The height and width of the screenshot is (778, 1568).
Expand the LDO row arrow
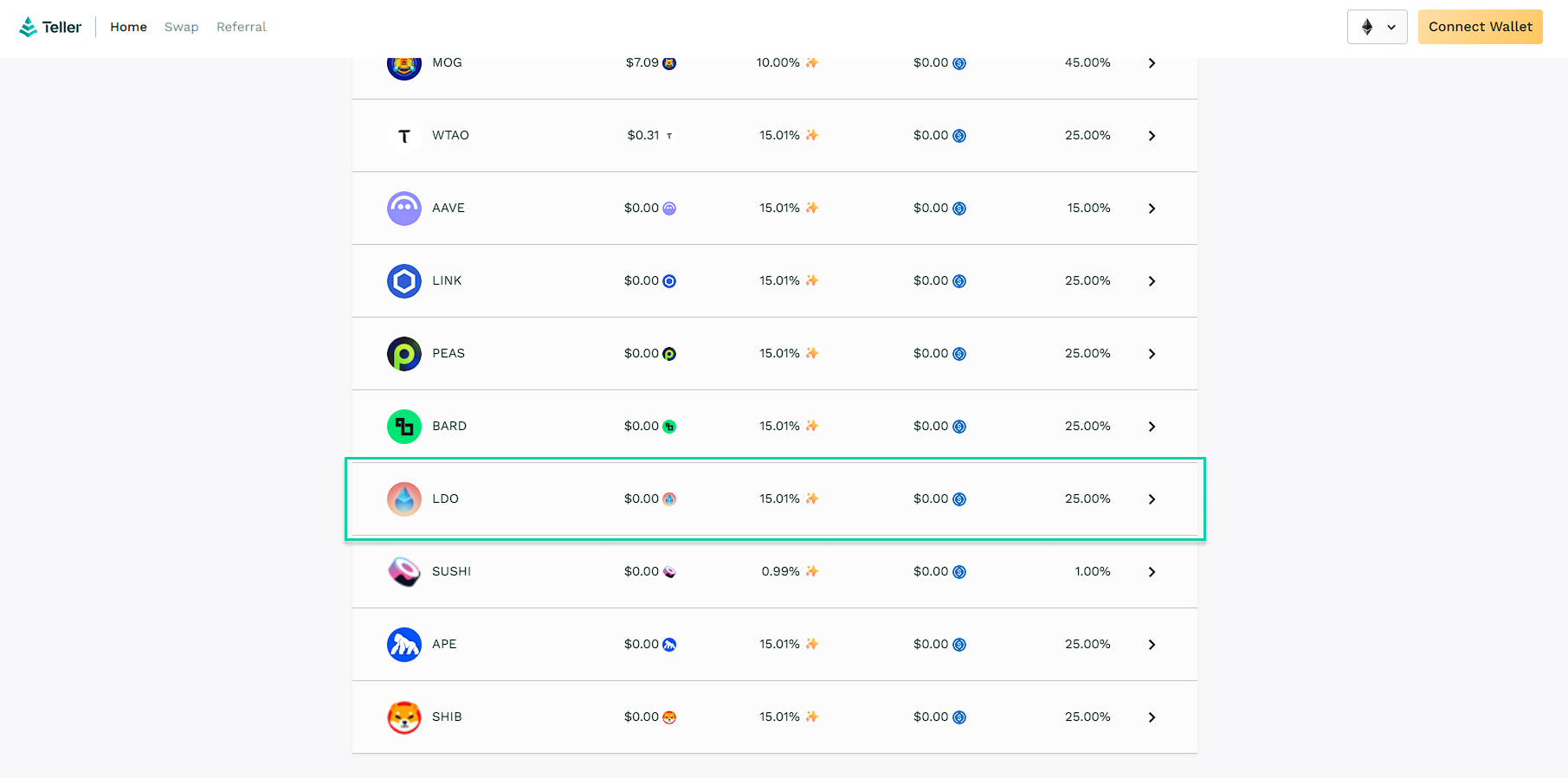[x=1152, y=499]
